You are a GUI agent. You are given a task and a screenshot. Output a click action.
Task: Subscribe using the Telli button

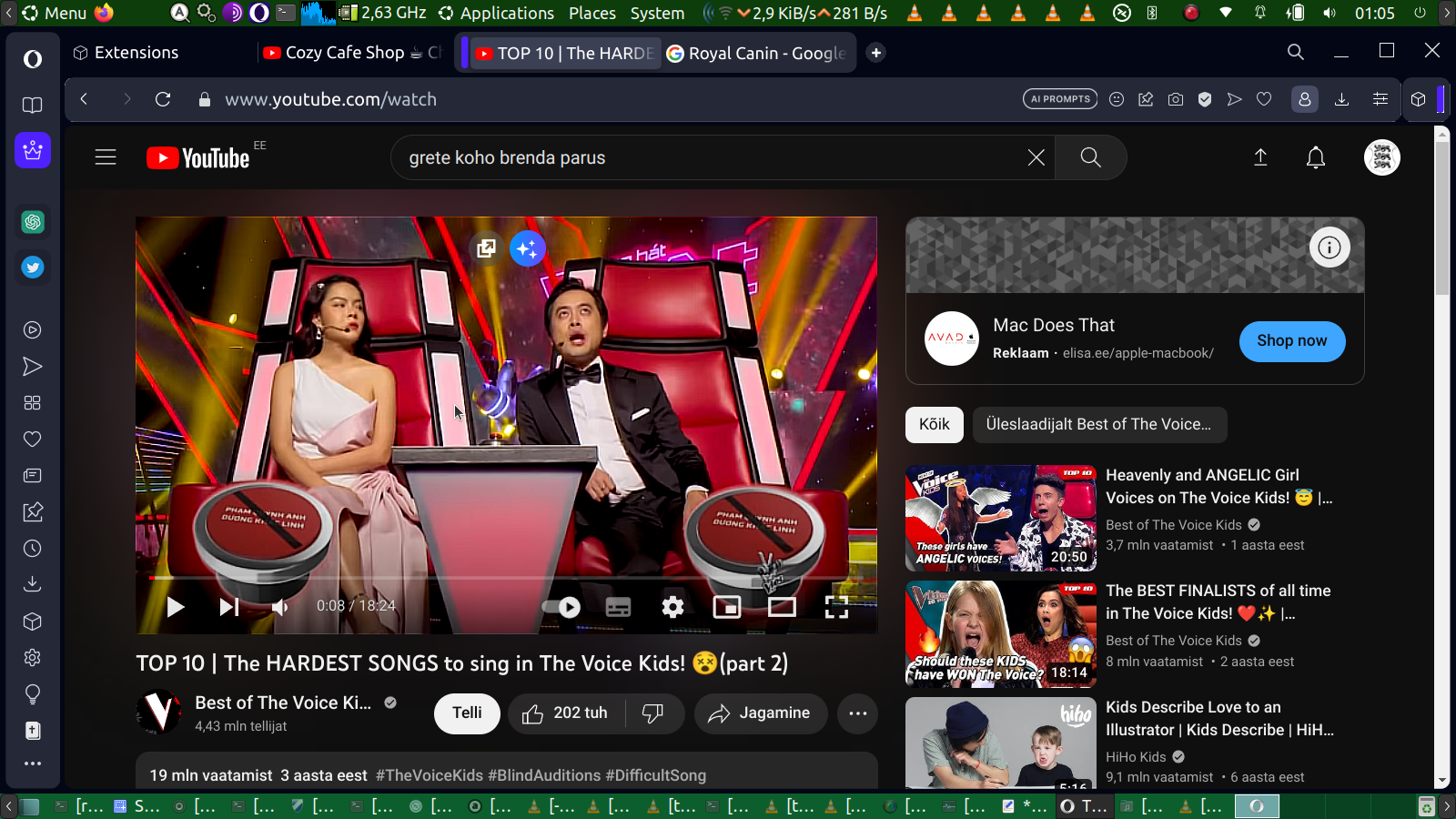pyautogui.click(x=467, y=713)
